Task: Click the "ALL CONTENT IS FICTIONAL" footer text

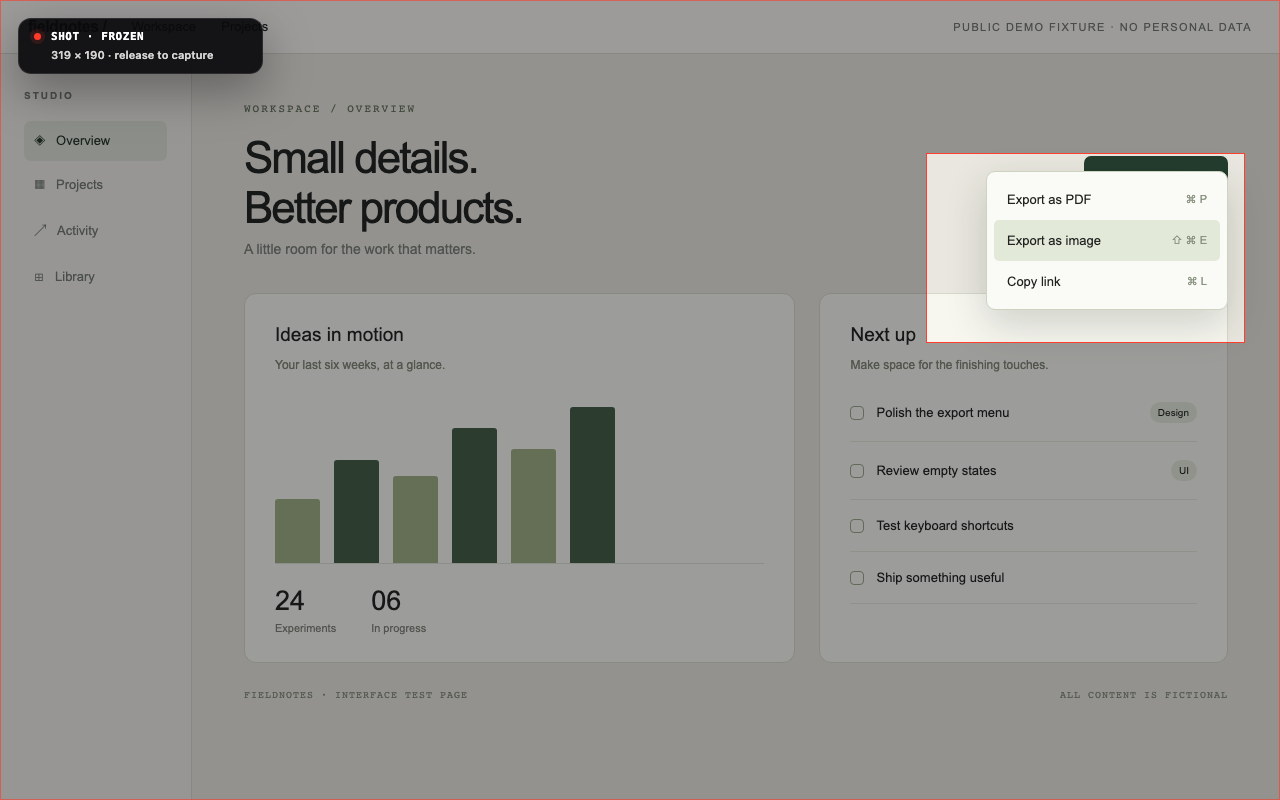Action: [x=1144, y=695]
